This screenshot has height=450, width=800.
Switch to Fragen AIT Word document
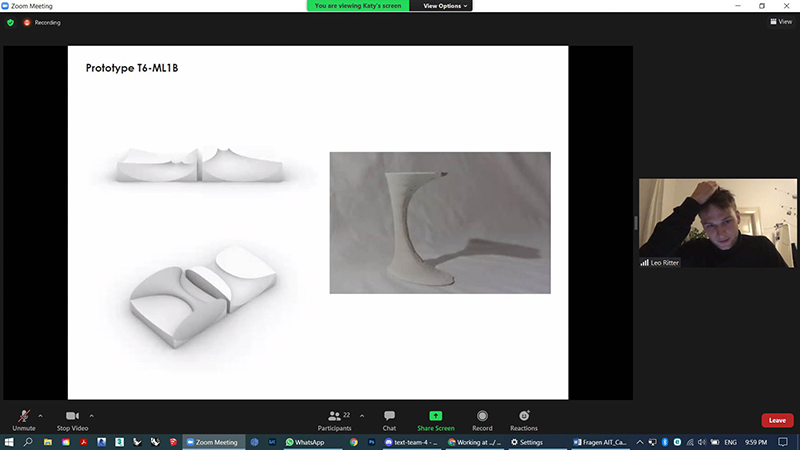(x=600, y=442)
